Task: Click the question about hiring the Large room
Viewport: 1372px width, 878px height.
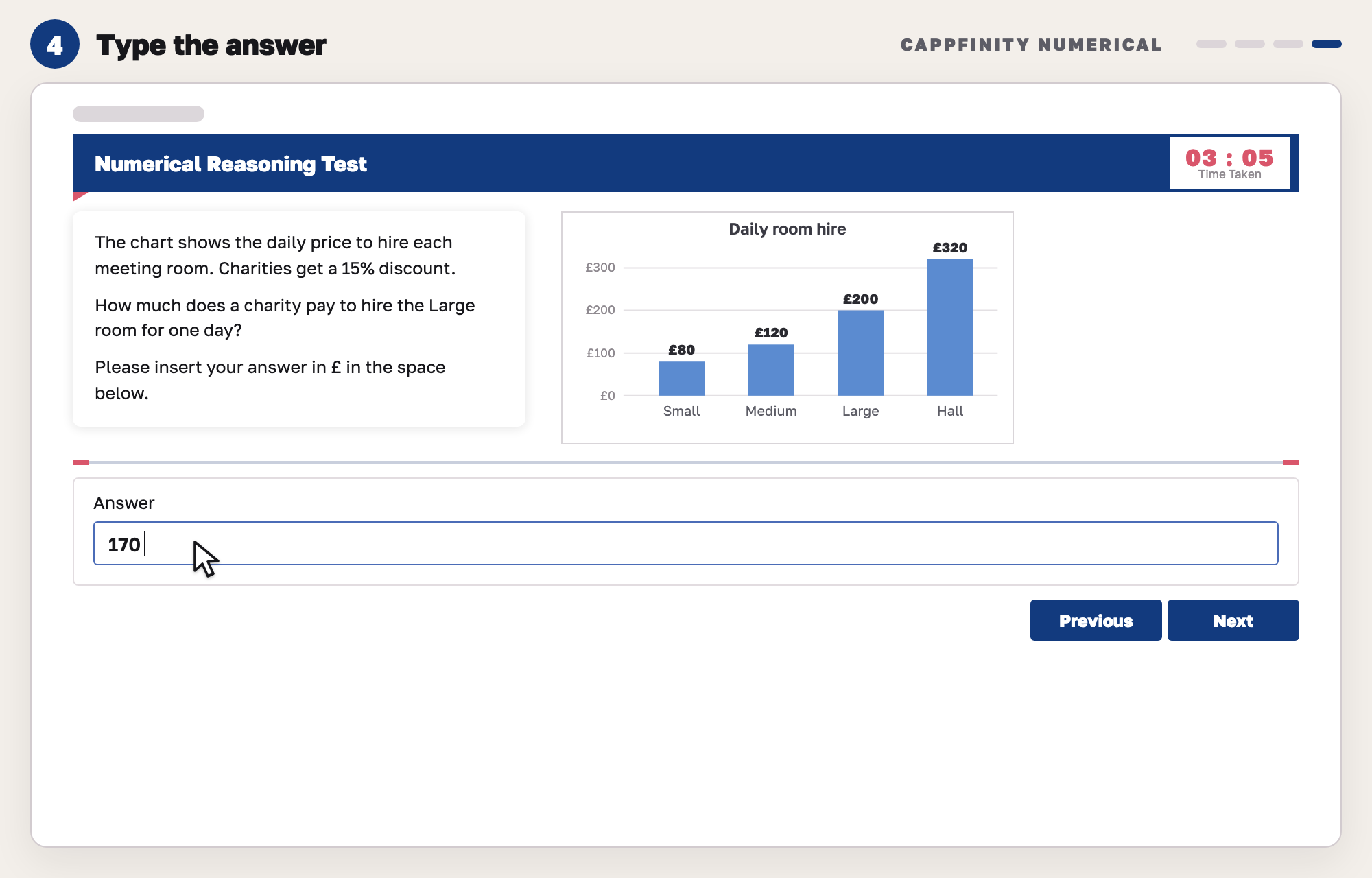Action: [285, 318]
